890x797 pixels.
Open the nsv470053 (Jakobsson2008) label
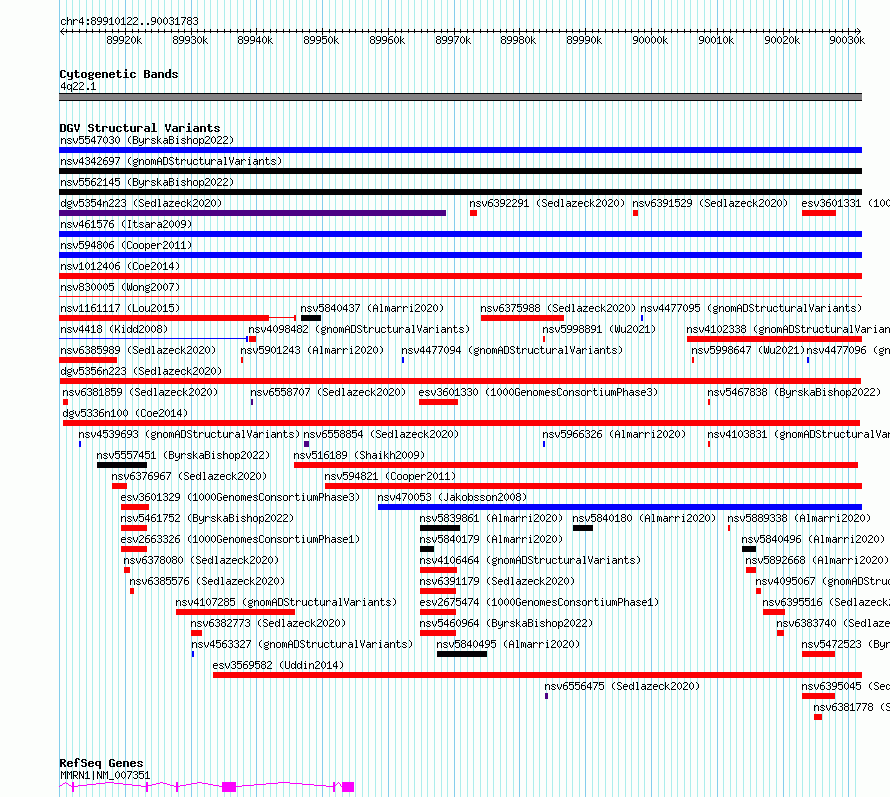click(452, 497)
